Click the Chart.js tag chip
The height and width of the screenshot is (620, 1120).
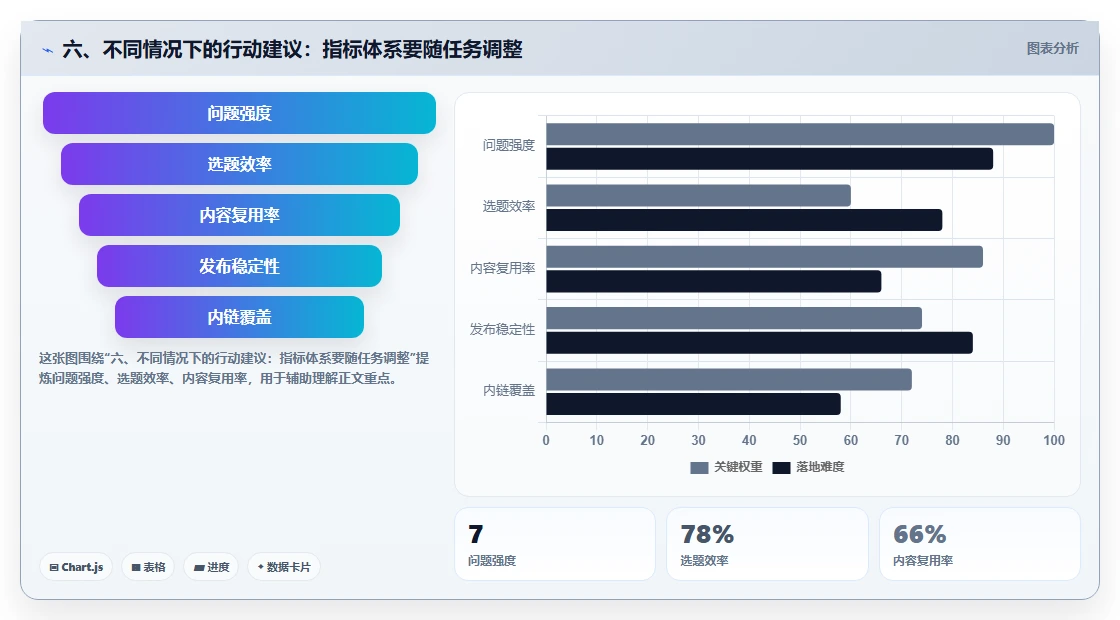pyautogui.click(x=76, y=567)
